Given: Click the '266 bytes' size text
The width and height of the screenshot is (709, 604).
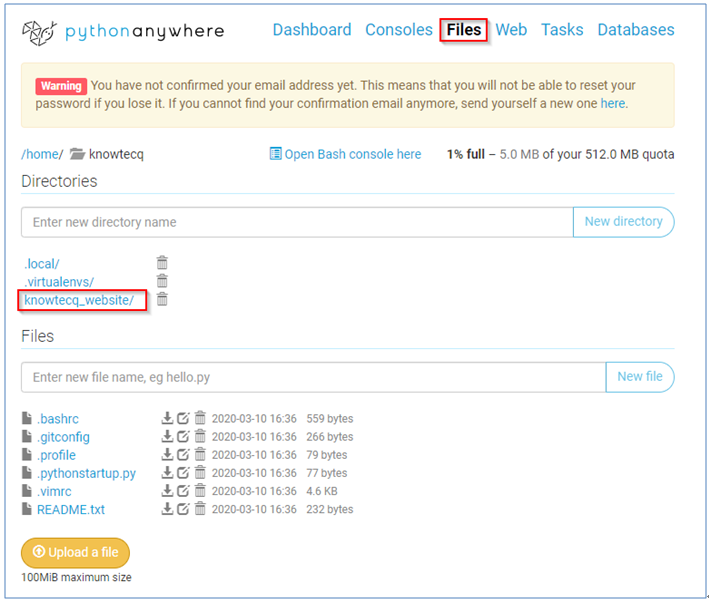Looking at the screenshot, I should point(330,437).
